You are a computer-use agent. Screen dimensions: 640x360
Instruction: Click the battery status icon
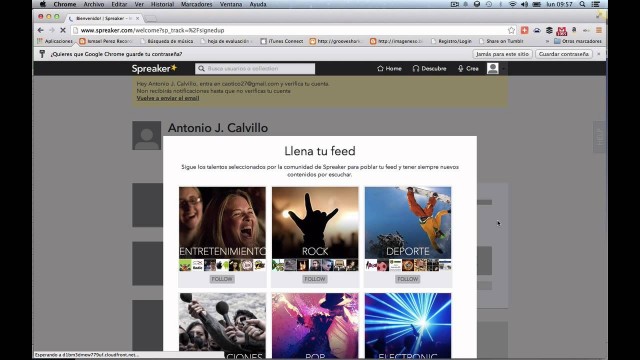click(537, 4)
